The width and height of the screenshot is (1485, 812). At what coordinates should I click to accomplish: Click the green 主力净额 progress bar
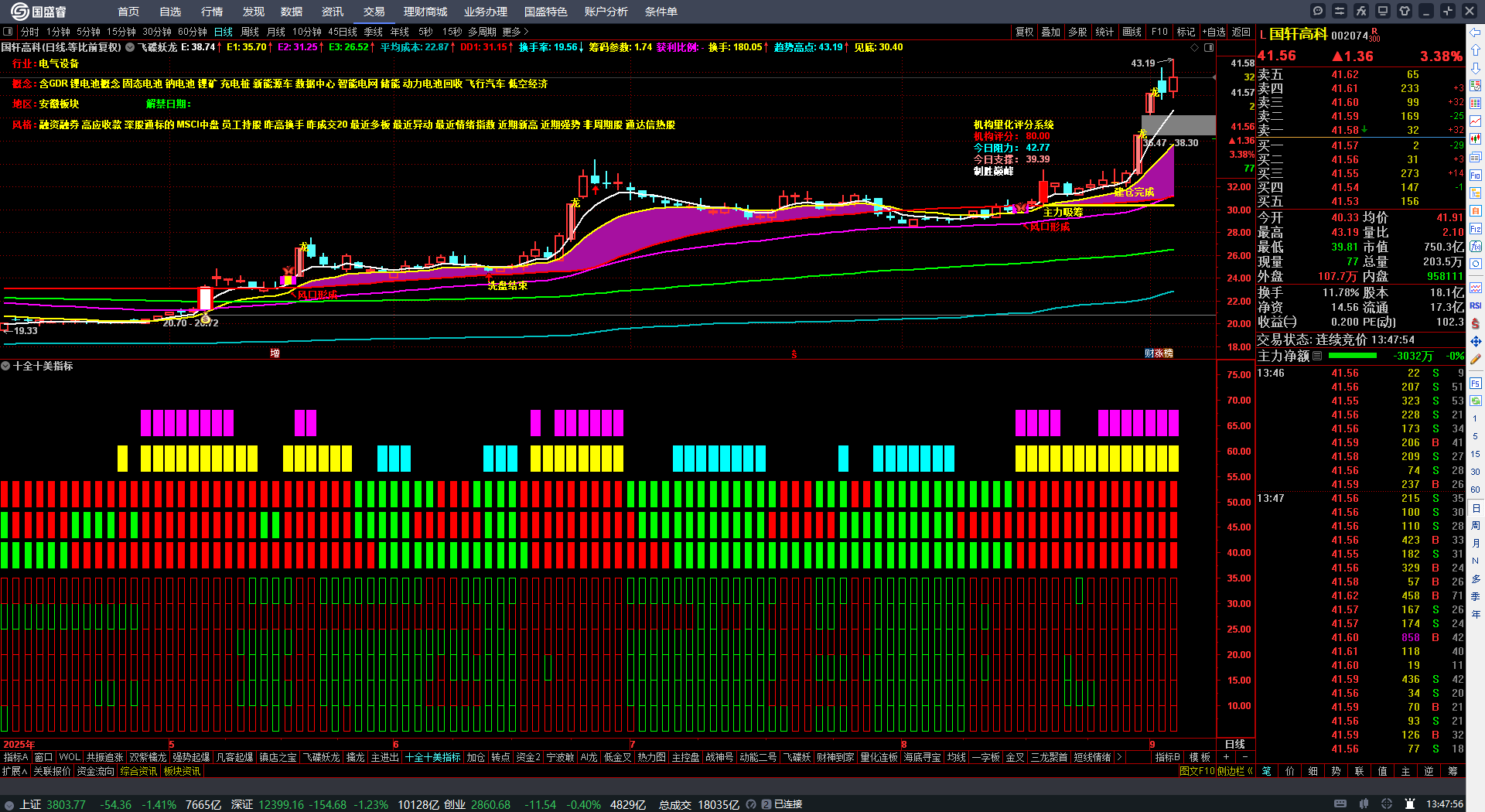pos(1352,356)
